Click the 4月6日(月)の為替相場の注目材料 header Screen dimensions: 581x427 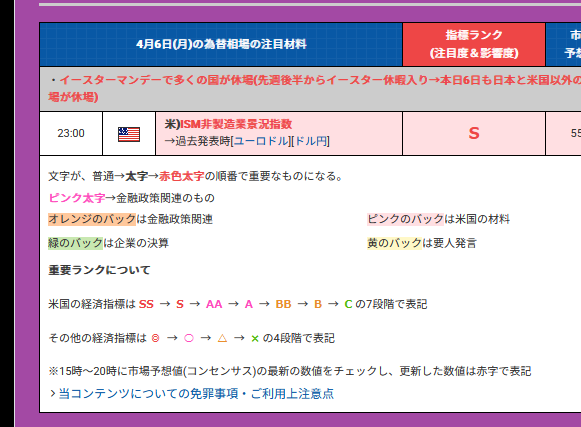(x=221, y=44)
